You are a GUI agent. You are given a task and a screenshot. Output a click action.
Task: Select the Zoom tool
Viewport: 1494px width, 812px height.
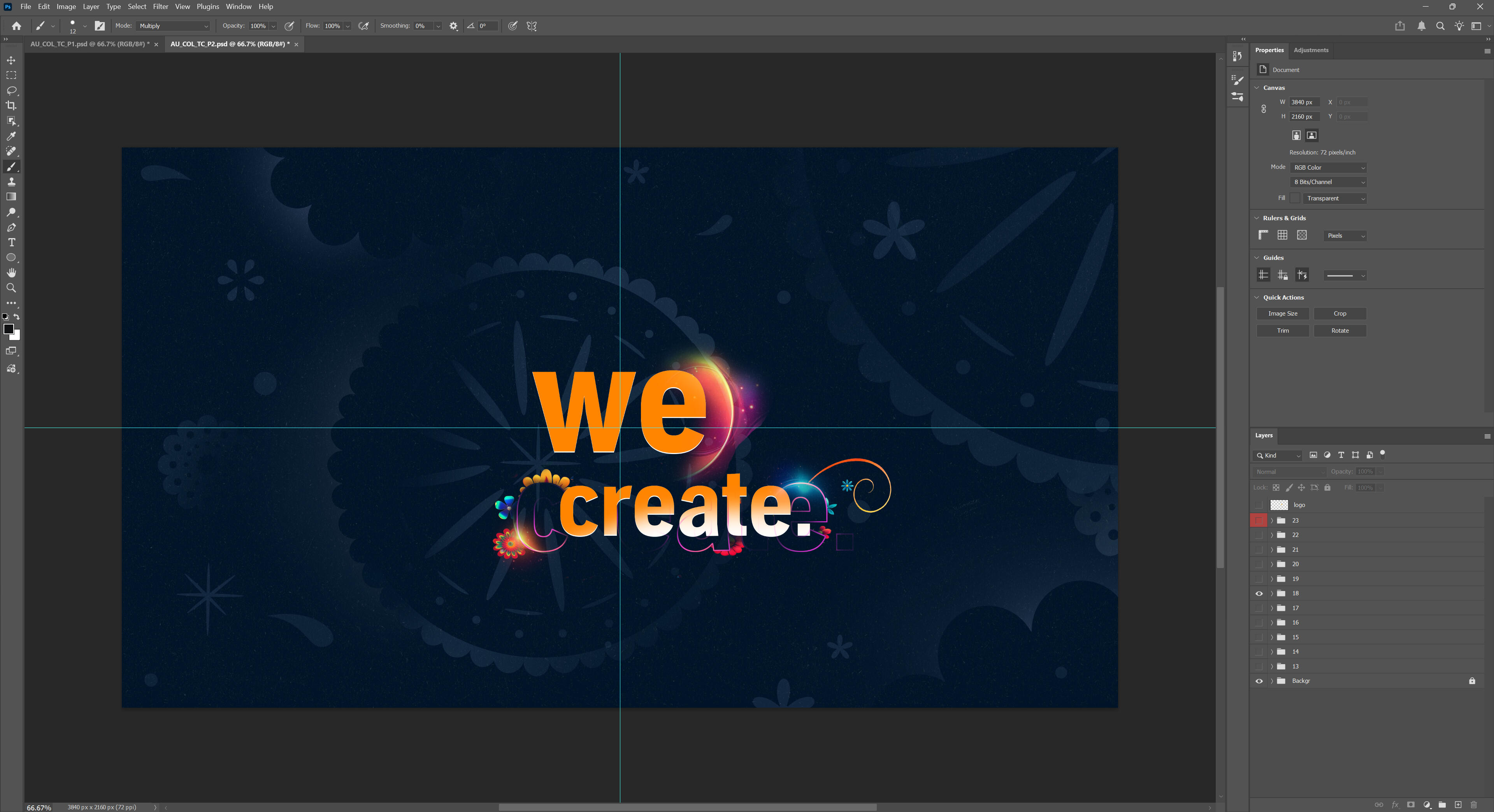point(11,288)
